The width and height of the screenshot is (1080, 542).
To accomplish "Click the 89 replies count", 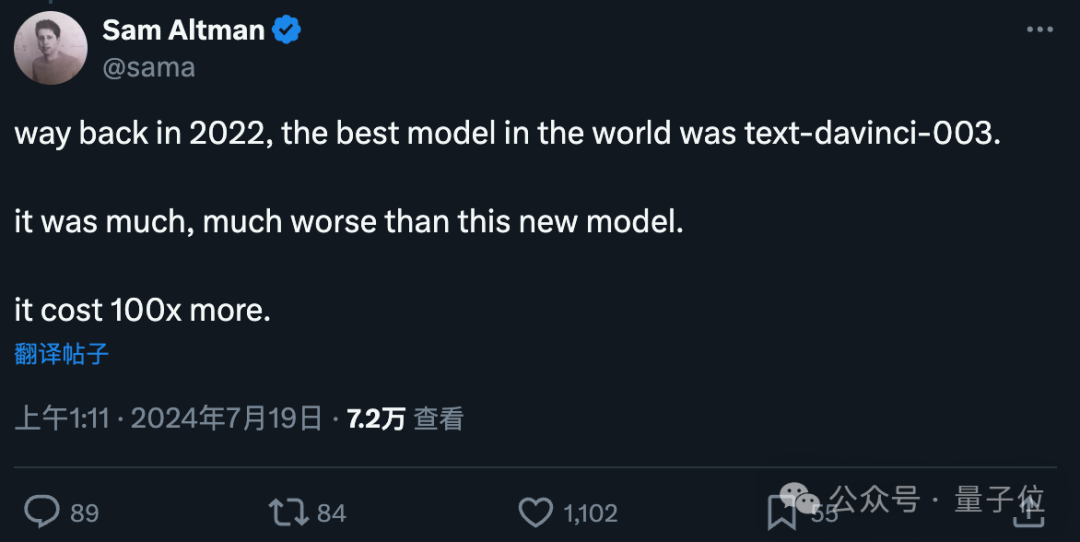I will click(x=85, y=513).
